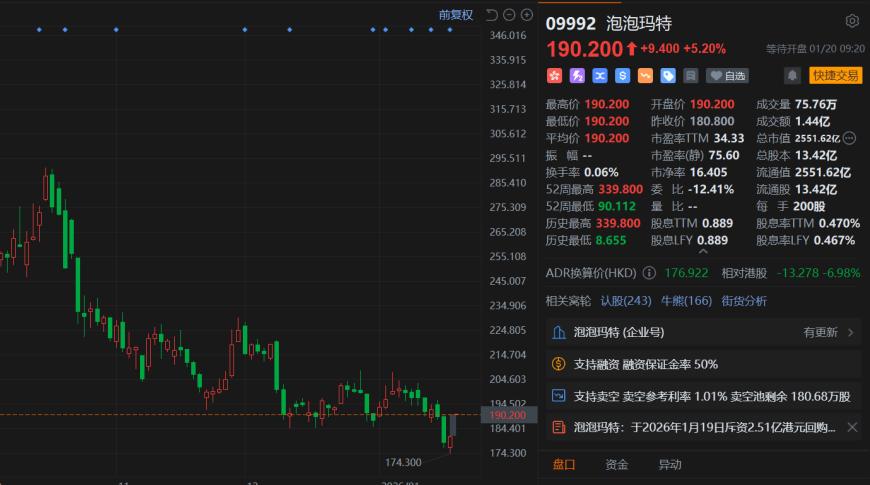Click the last blue event dot on chart top
This screenshot has height=485, width=870.
(450, 29)
